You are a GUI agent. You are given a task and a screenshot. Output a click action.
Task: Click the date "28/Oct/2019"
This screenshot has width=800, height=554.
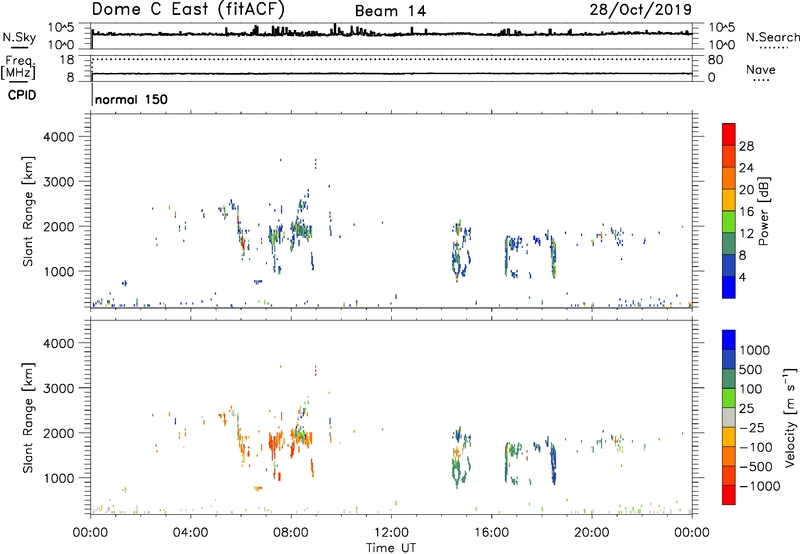[x=641, y=10]
